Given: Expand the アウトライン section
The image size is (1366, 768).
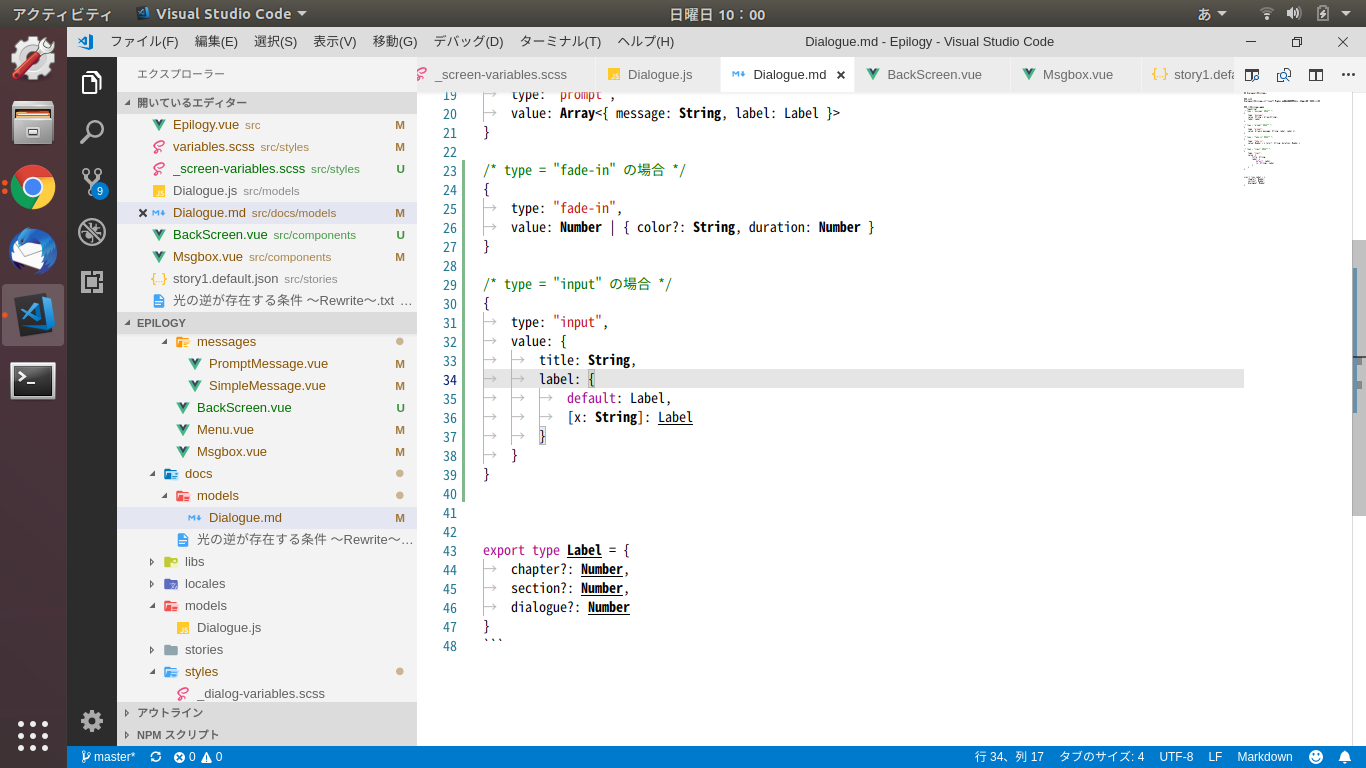Looking at the screenshot, I should [170, 713].
